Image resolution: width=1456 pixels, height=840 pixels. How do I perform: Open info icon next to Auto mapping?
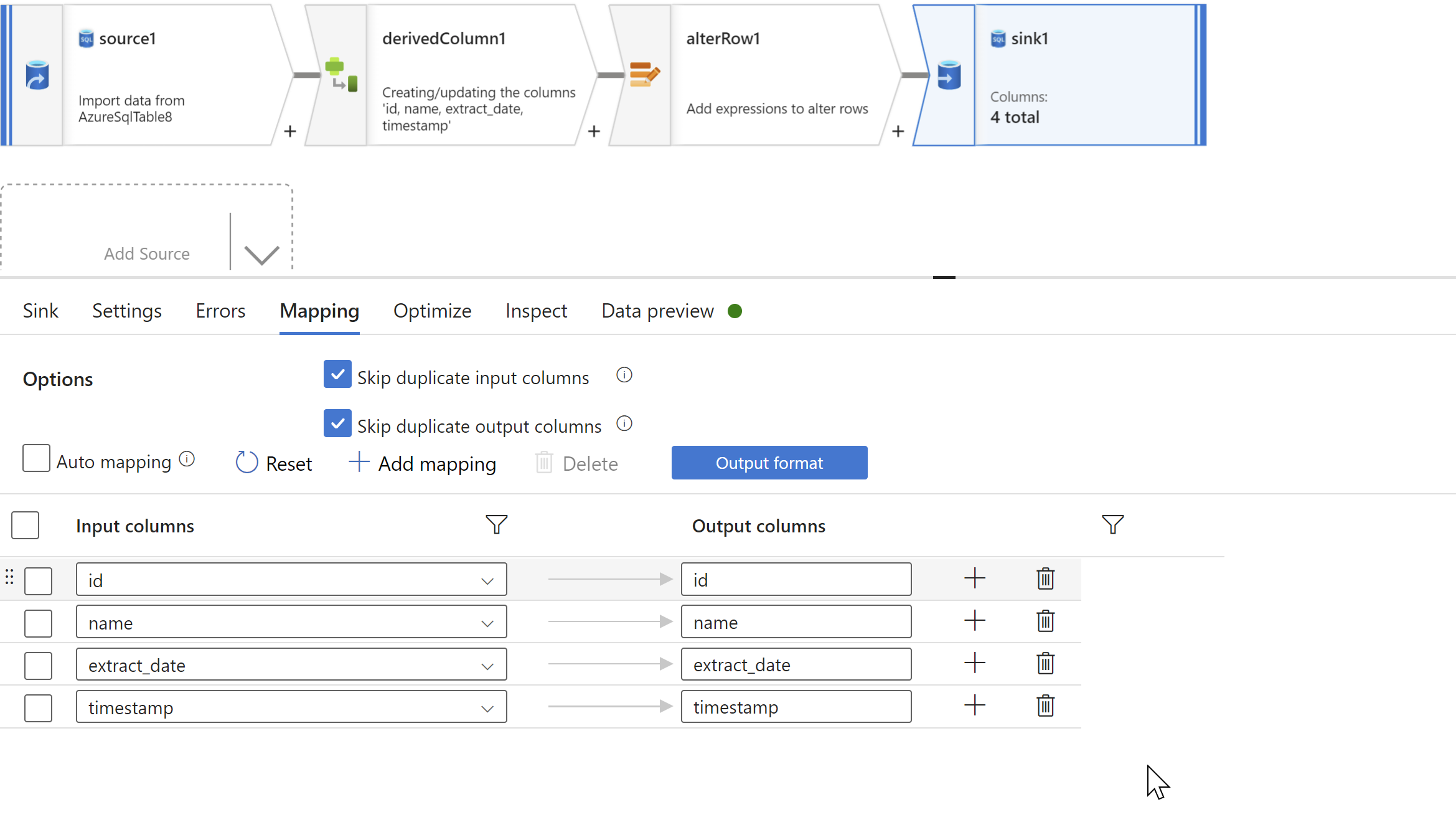pos(187,459)
